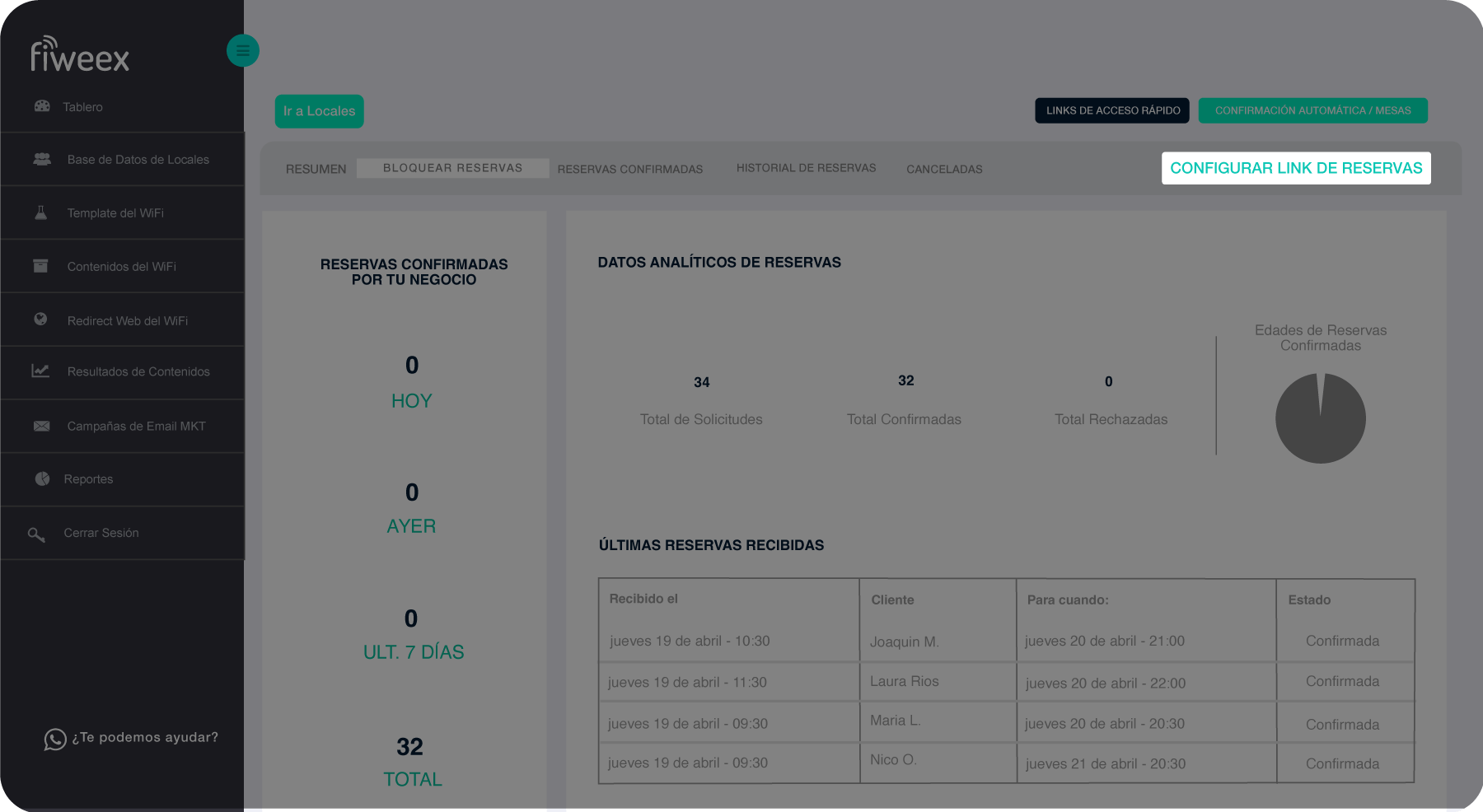Click the Base de Datos de Locales icon
Screen dimensions: 1483x812
[42, 159]
